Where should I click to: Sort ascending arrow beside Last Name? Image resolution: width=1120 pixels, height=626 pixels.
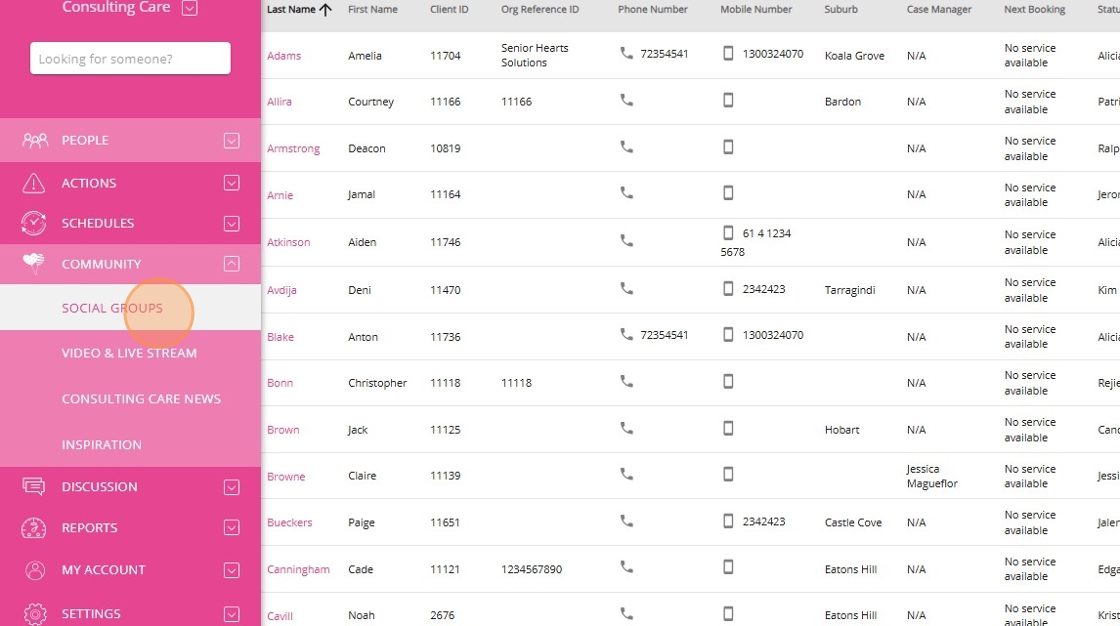click(326, 9)
